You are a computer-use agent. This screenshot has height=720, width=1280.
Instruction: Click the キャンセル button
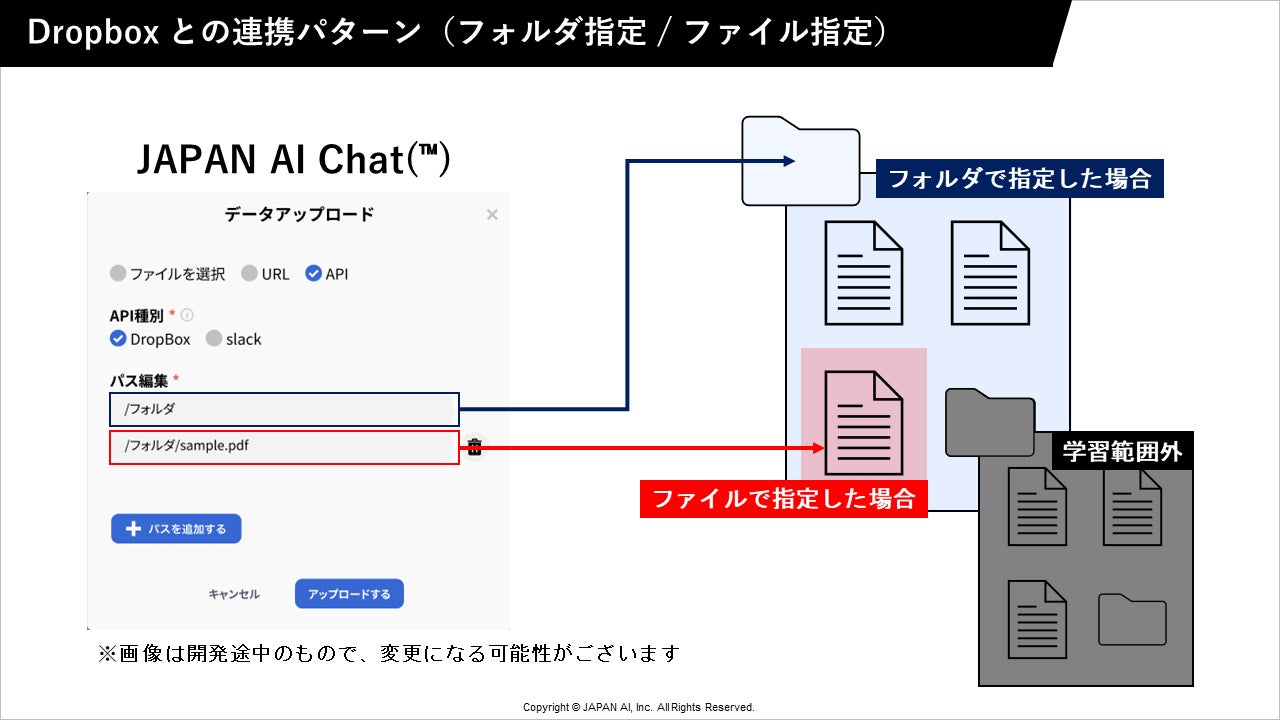point(234,594)
